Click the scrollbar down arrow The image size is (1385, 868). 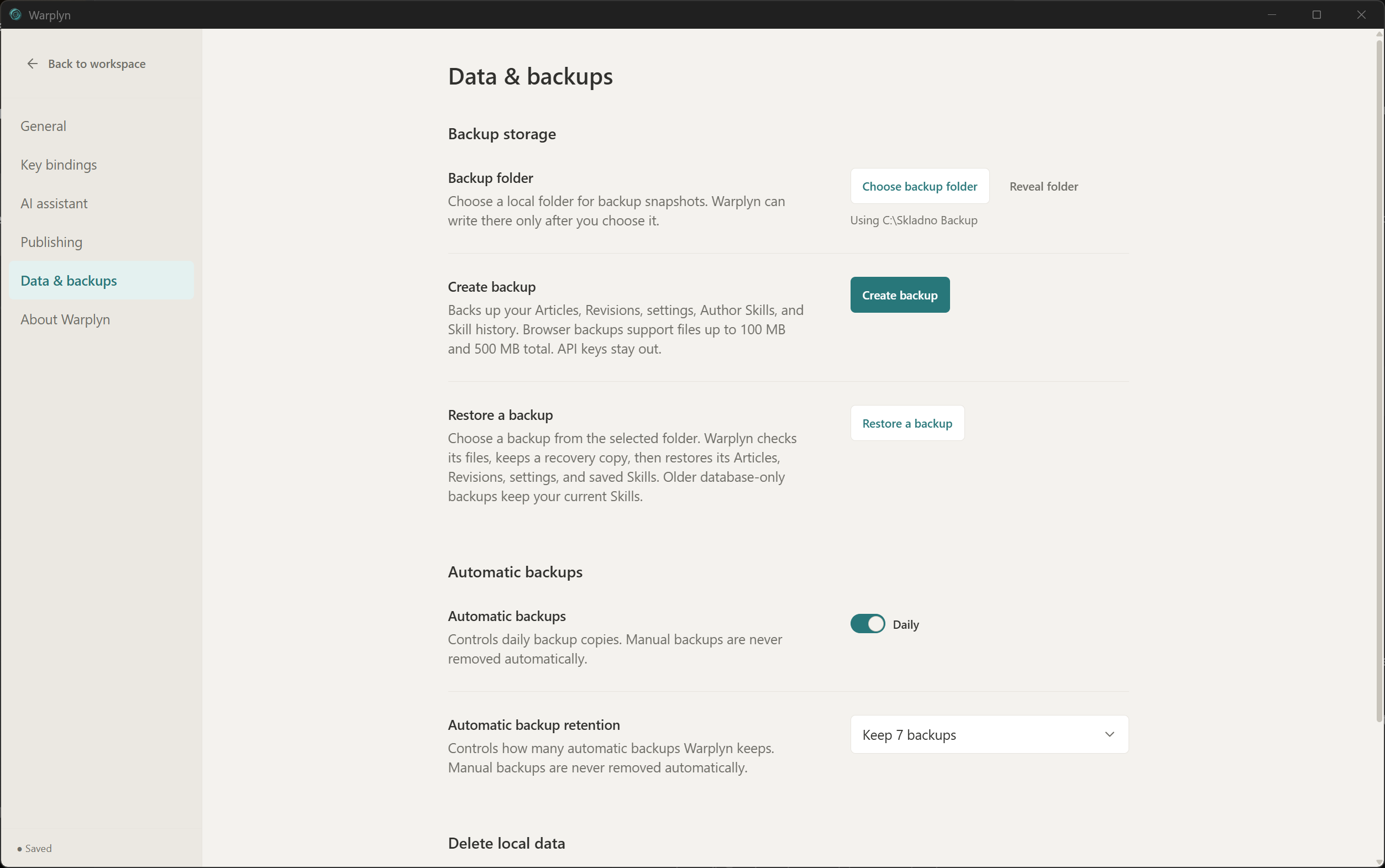[1379, 862]
